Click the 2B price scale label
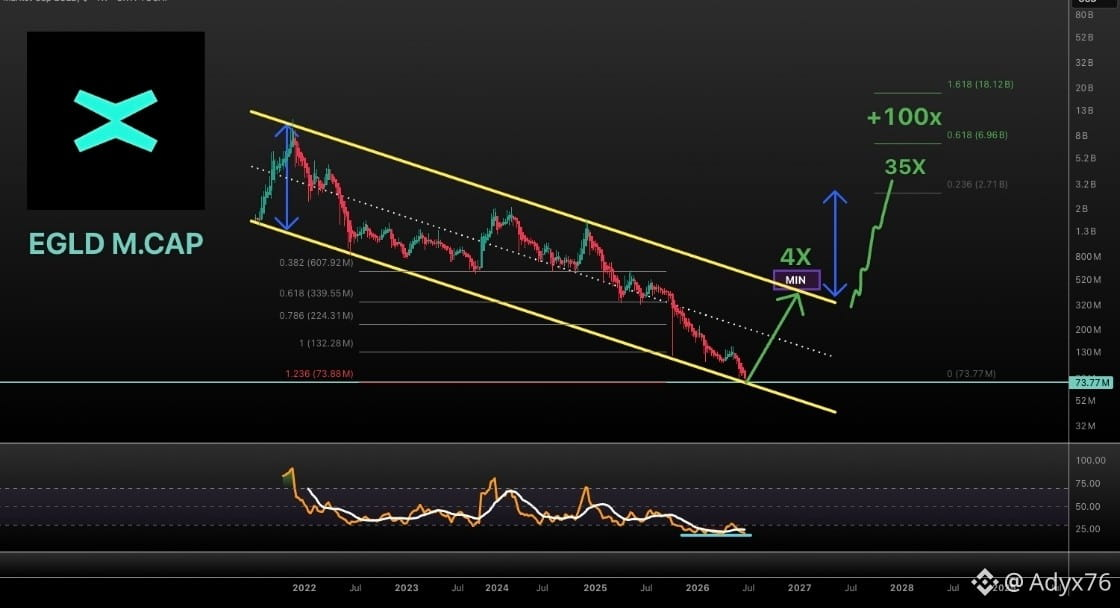Screen dimensions: 1120x608 point(1081,209)
